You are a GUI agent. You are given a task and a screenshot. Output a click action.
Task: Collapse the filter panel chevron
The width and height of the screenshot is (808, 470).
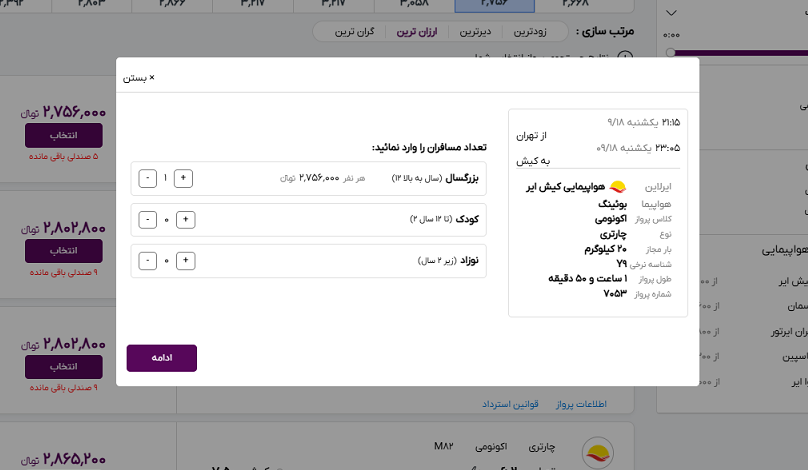coord(671,13)
